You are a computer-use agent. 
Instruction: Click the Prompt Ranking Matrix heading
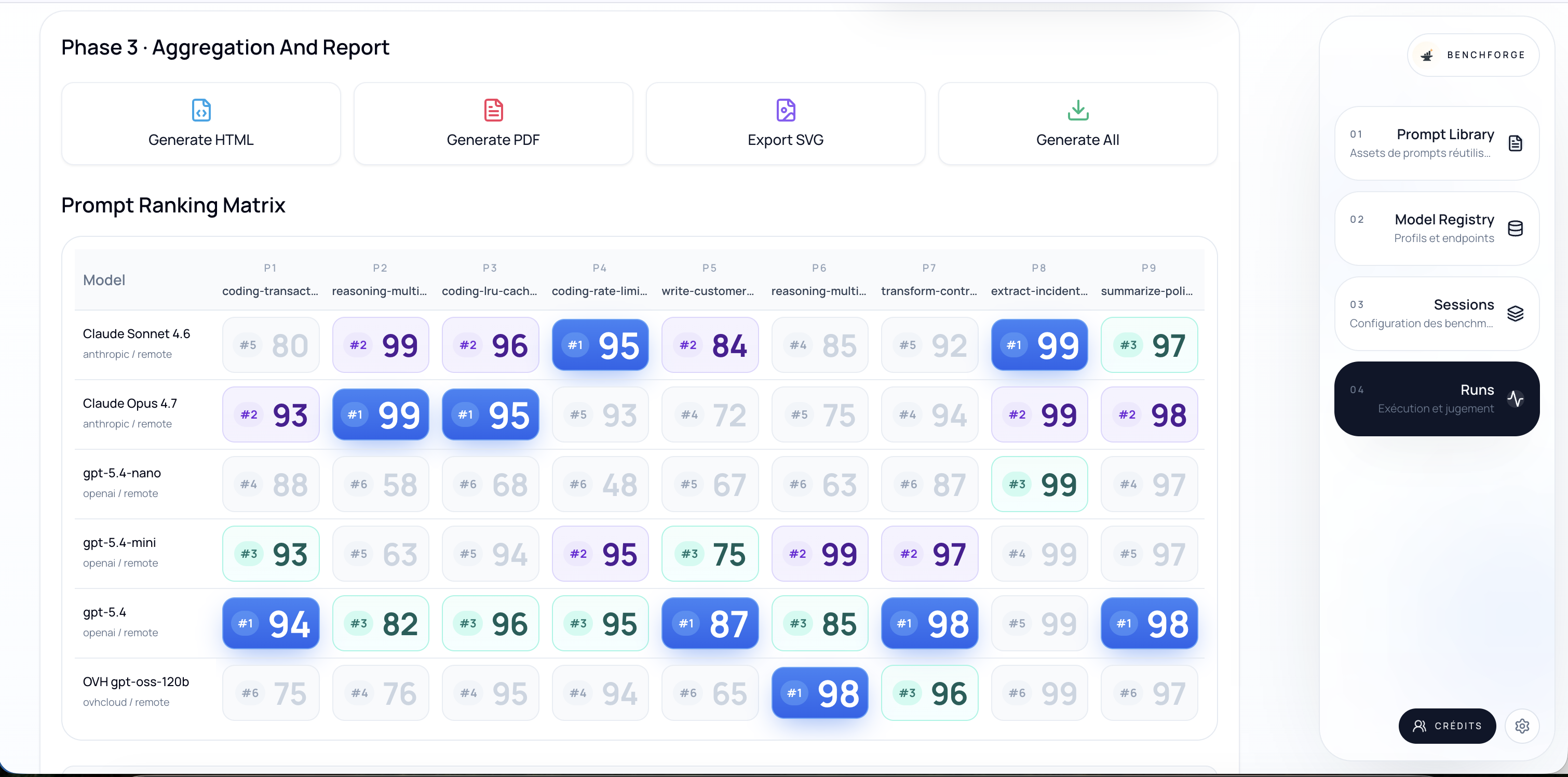click(x=173, y=205)
